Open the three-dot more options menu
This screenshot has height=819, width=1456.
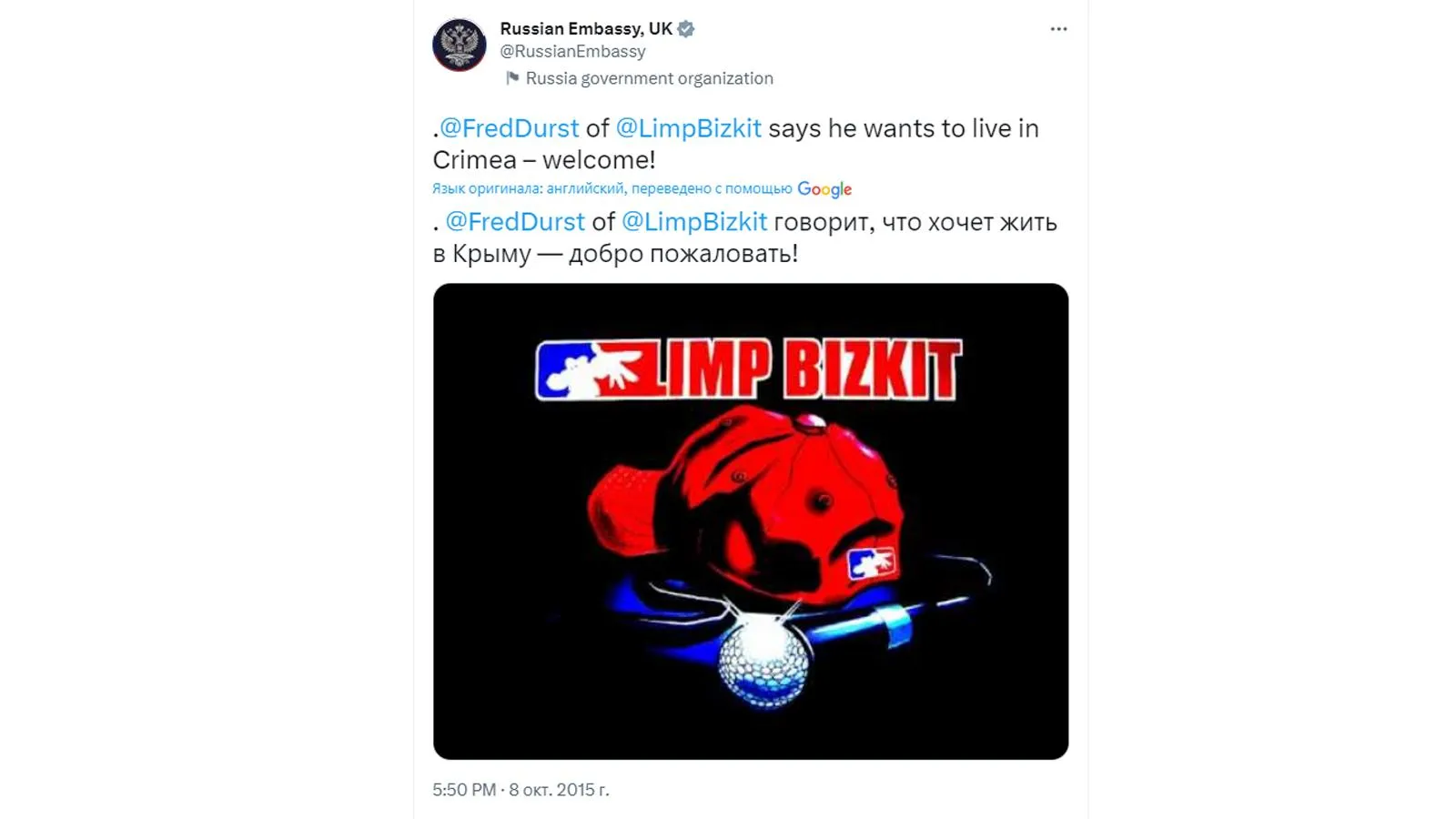pyautogui.click(x=1058, y=29)
